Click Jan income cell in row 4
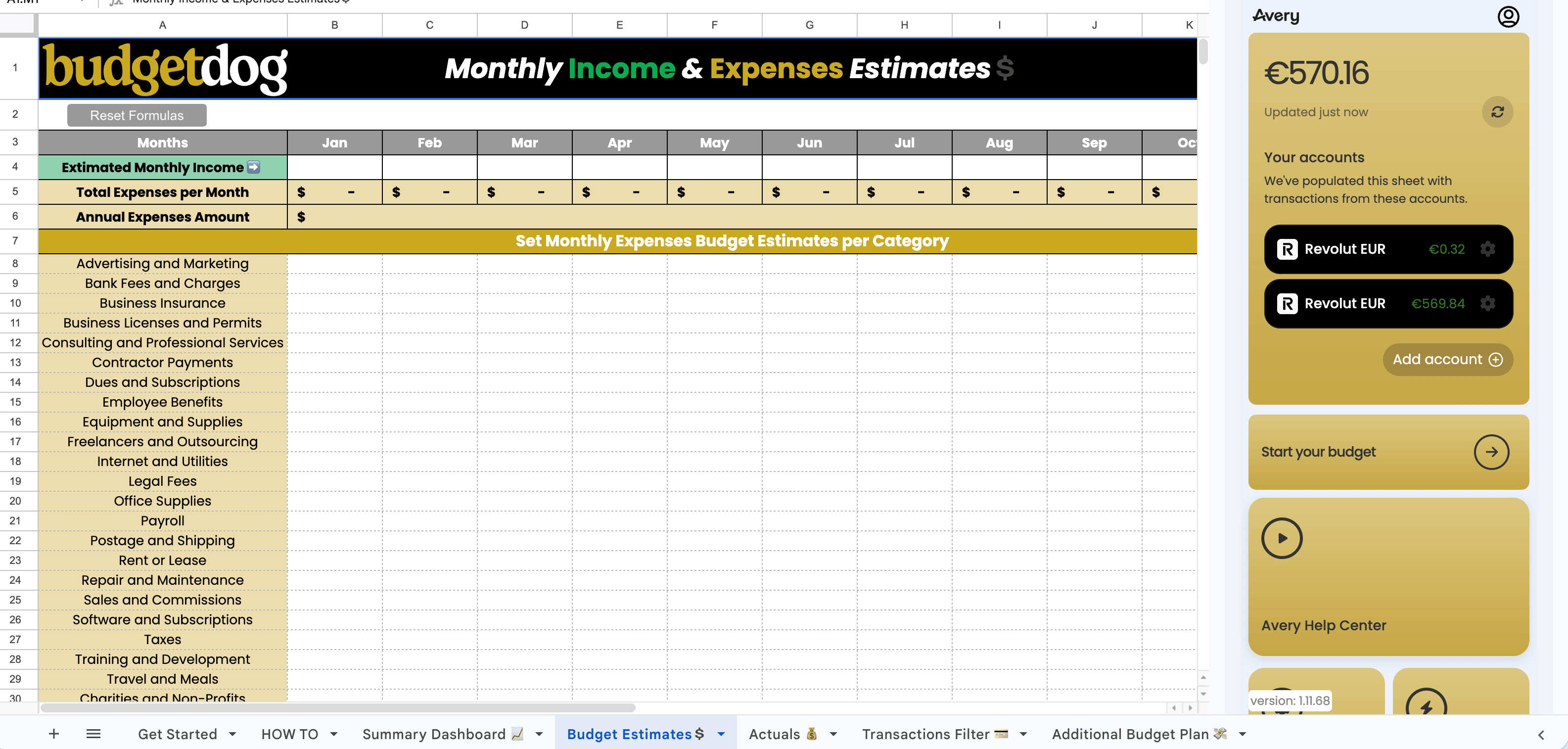The height and width of the screenshot is (749, 1568). pos(334,167)
